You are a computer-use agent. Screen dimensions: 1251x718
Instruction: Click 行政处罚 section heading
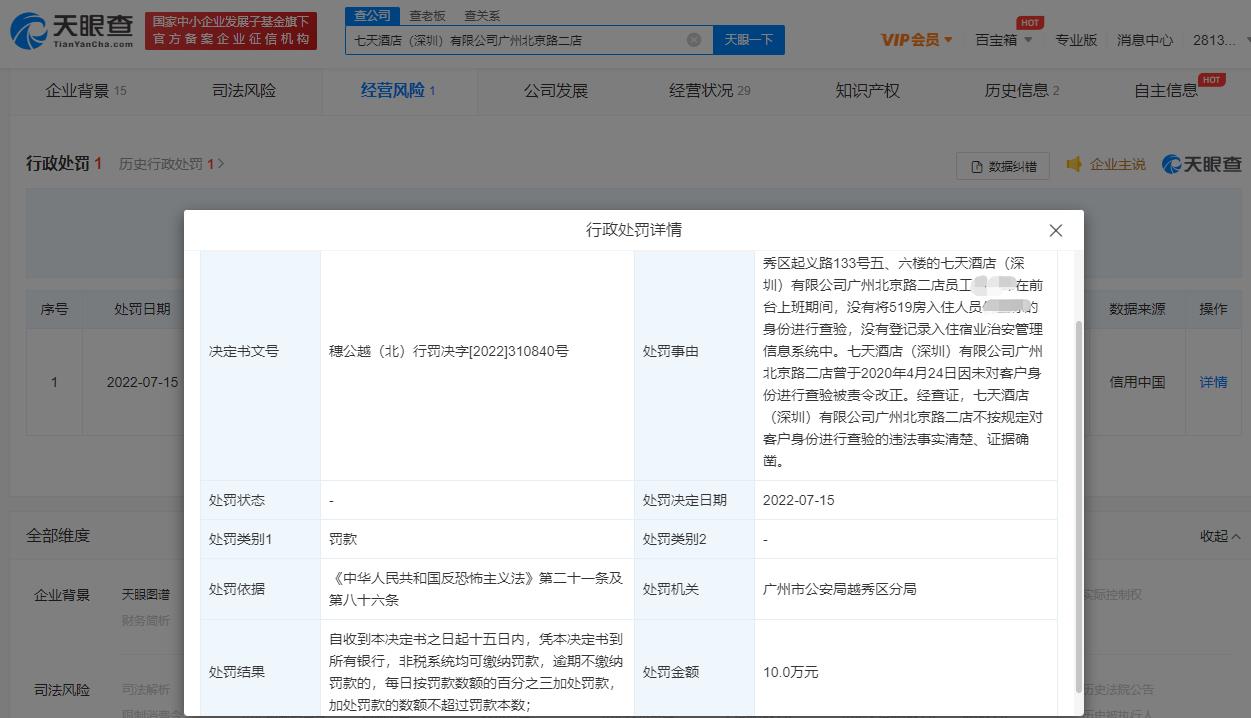(58, 164)
